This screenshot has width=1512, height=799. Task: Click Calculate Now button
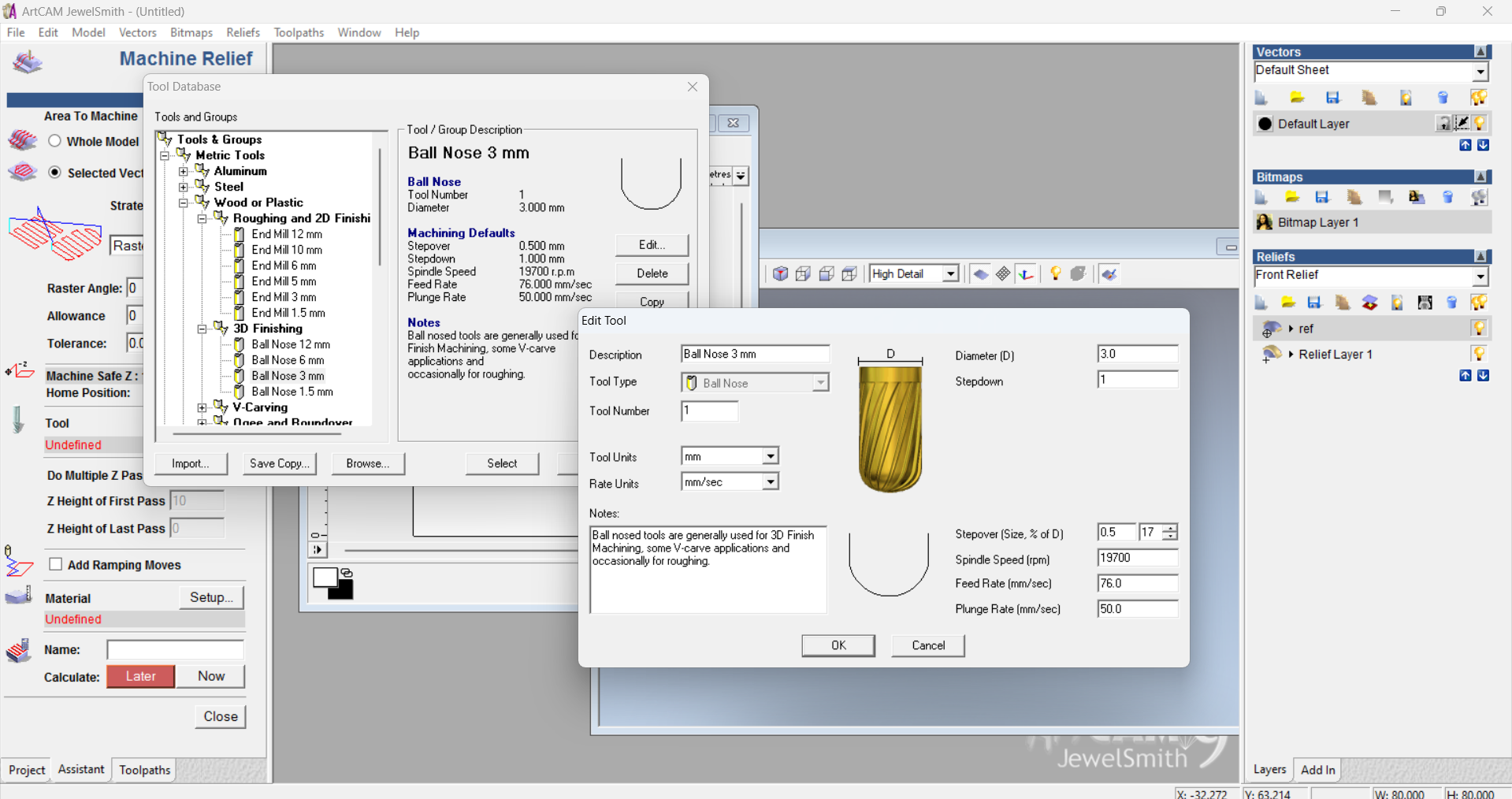[x=211, y=676]
